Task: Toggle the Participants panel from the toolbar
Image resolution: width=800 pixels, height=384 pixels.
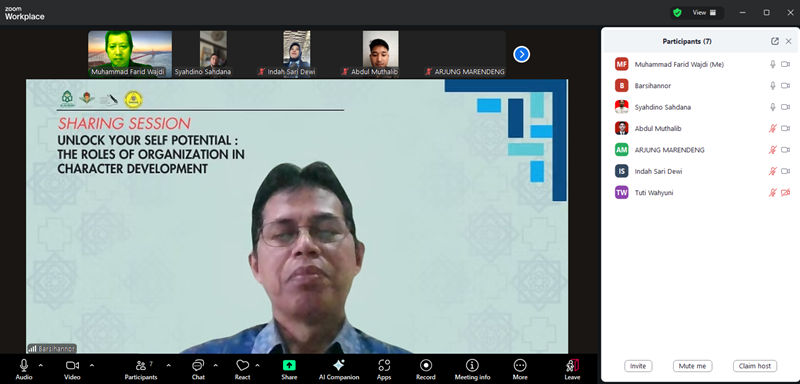Action: [x=141, y=369]
